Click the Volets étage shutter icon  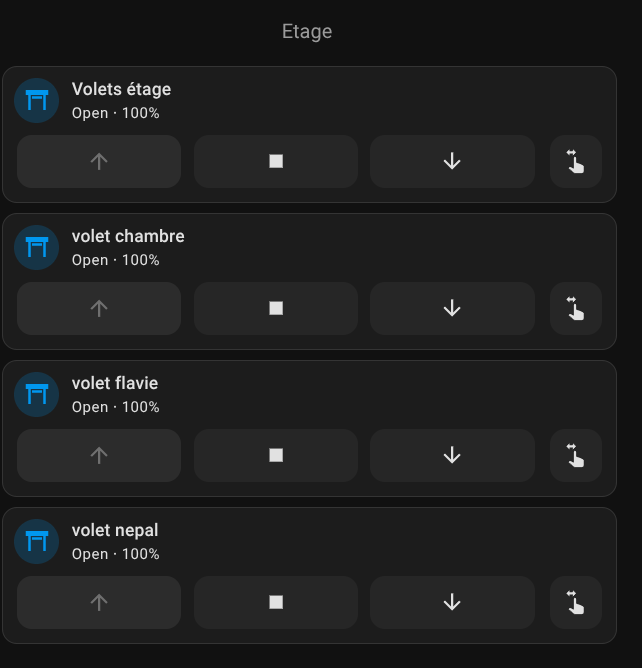pos(37,100)
